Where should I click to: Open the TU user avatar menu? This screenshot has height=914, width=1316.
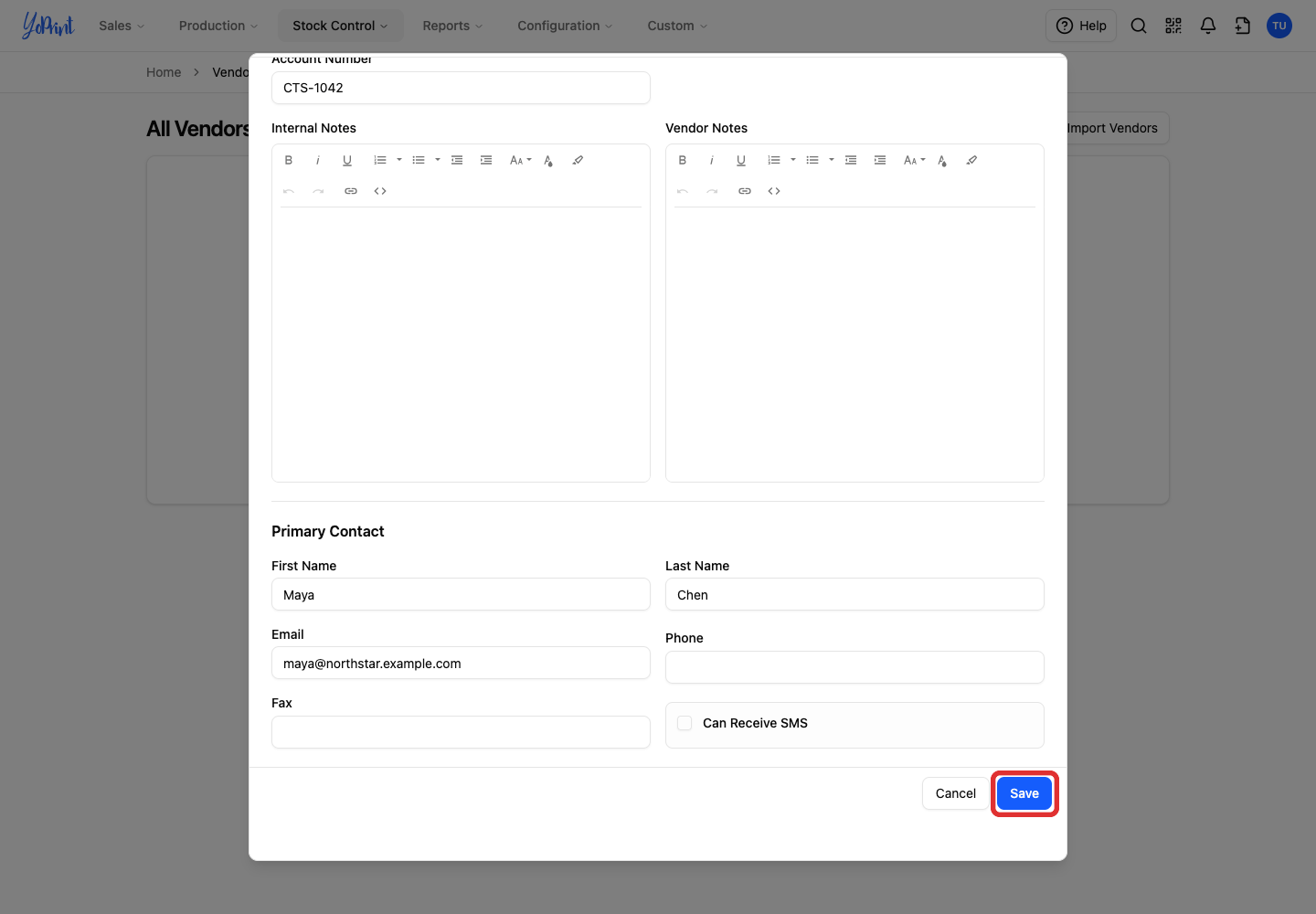pyautogui.click(x=1279, y=26)
